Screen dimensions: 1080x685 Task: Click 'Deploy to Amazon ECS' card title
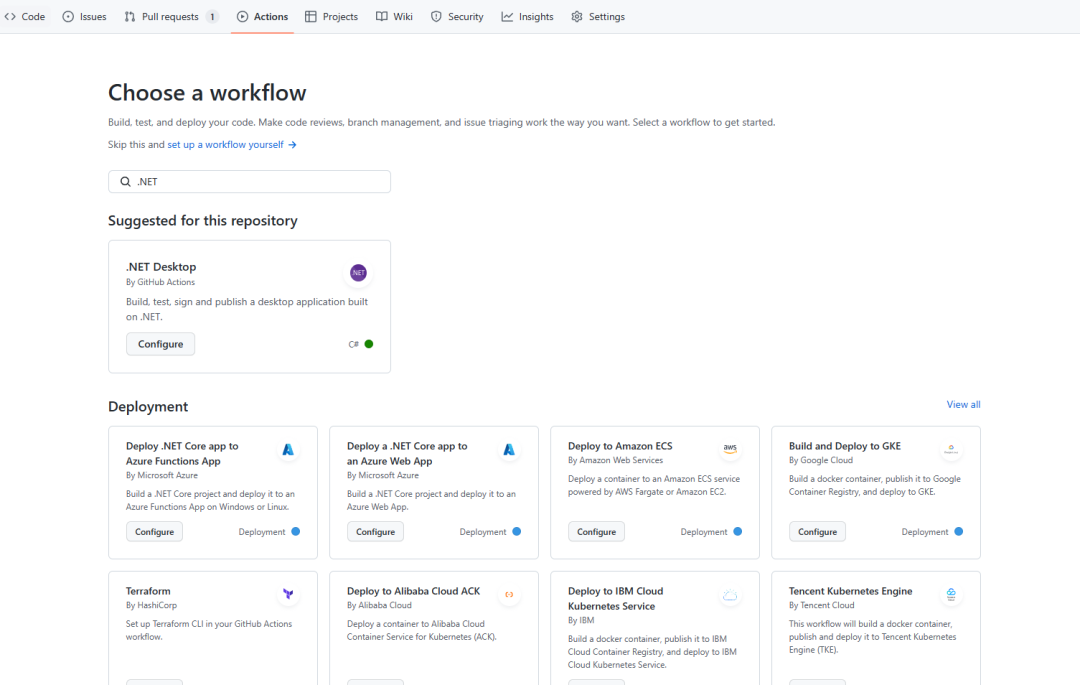620,446
